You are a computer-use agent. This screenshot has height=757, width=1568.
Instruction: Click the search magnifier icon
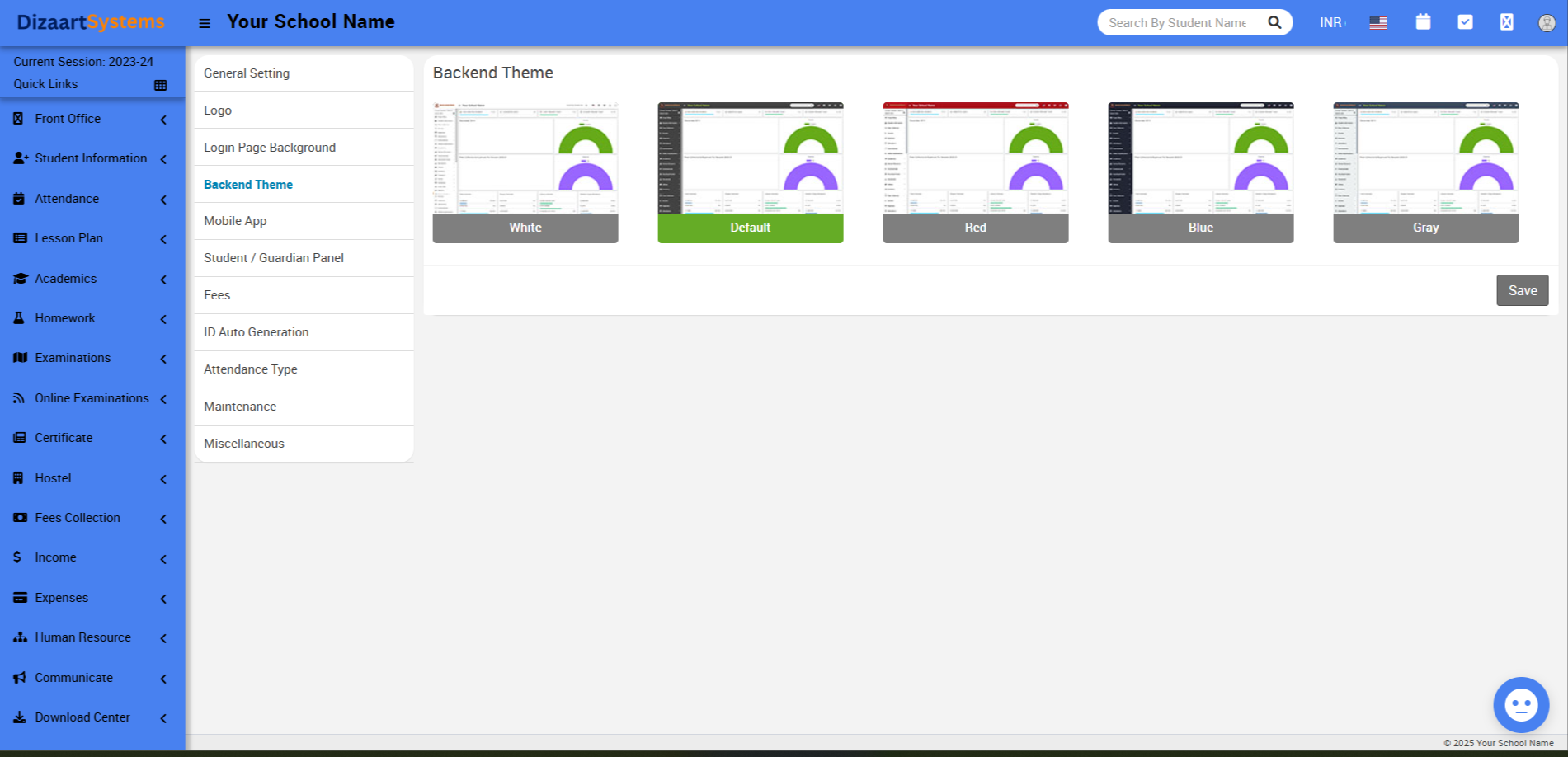click(1274, 21)
